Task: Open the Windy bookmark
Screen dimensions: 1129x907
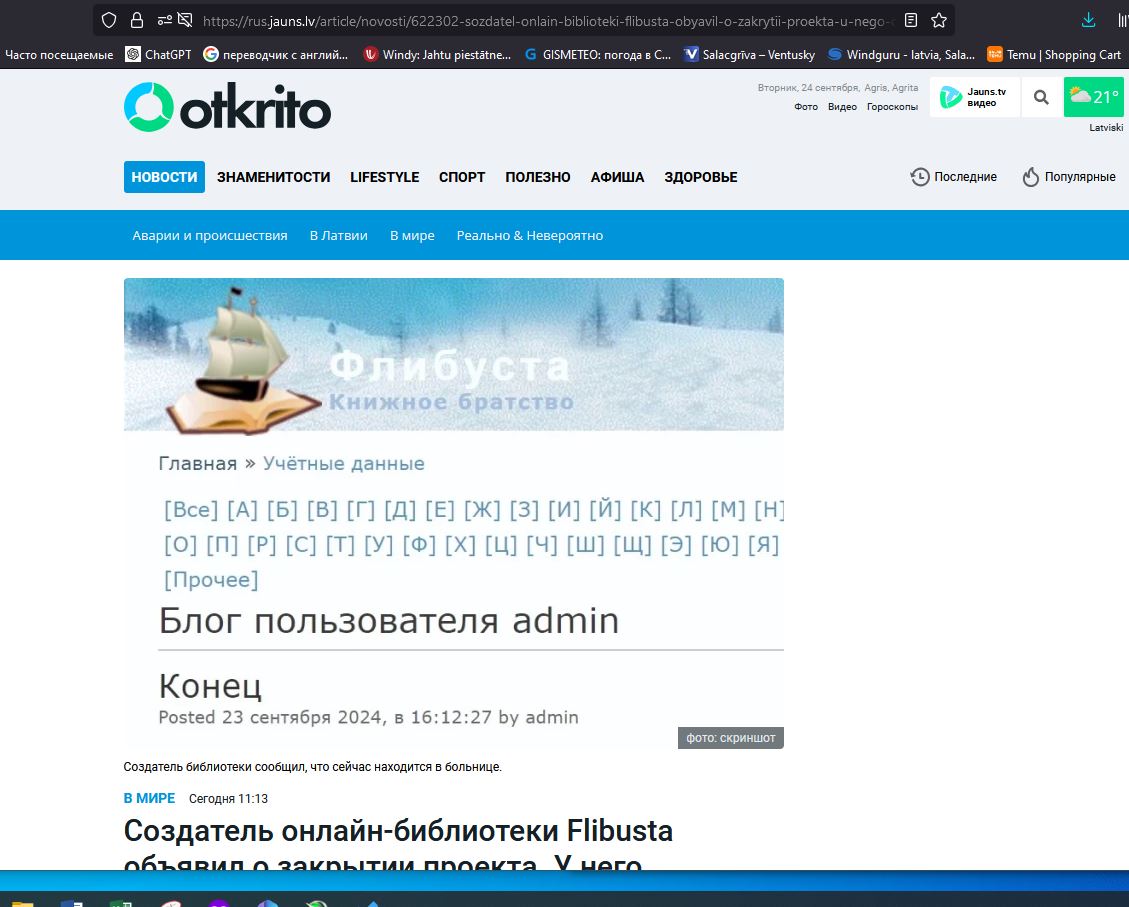Action: point(437,55)
